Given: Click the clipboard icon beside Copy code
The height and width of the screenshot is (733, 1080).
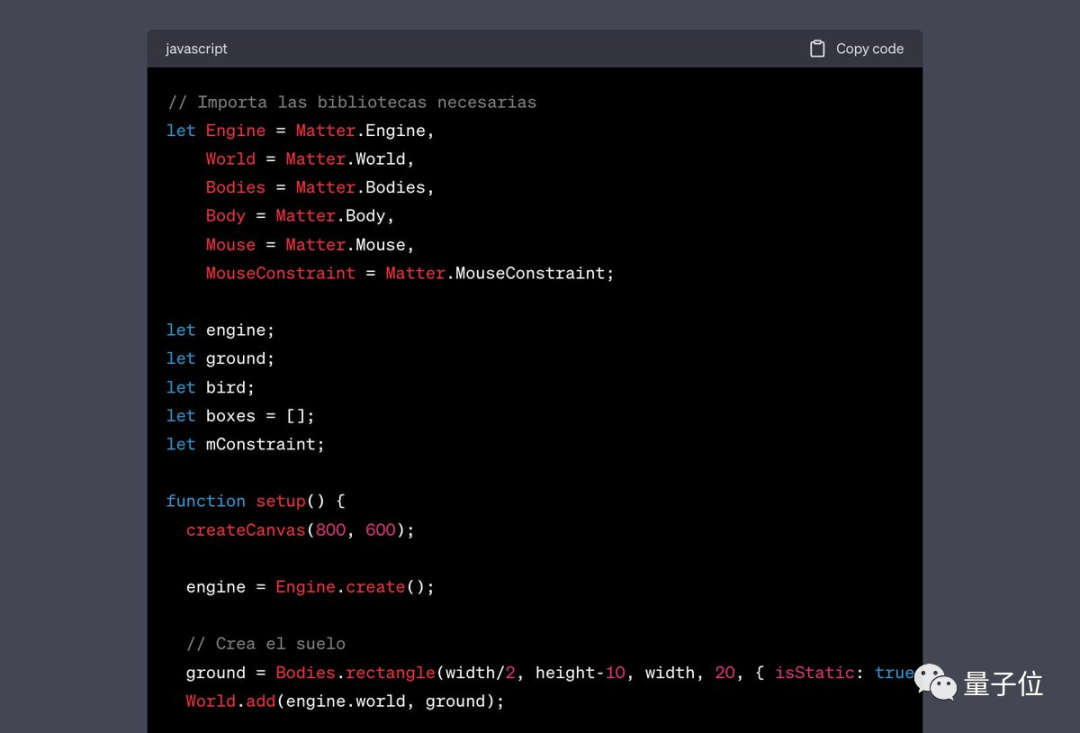Looking at the screenshot, I should coord(817,49).
